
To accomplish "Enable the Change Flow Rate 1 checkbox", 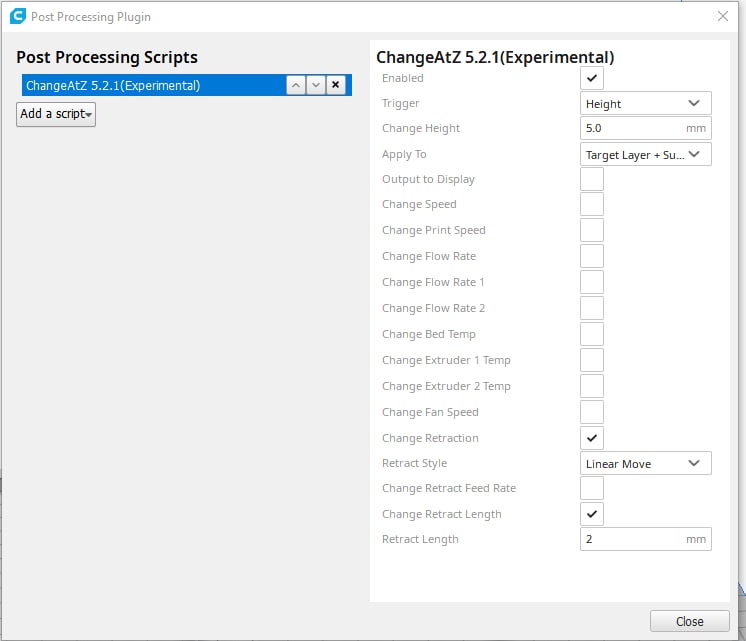I will point(591,282).
